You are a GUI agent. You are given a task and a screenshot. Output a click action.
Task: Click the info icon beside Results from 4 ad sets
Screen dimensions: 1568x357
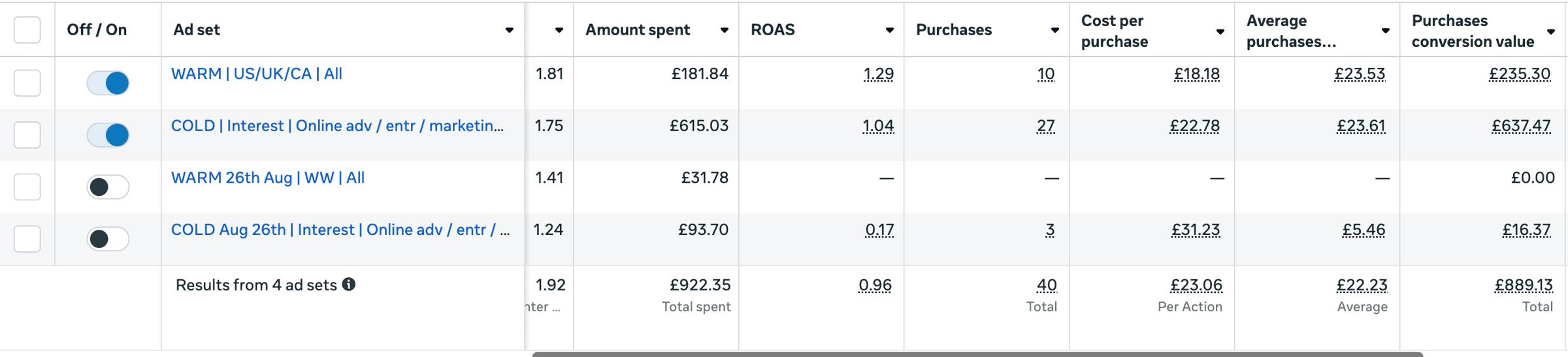(349, 284)
